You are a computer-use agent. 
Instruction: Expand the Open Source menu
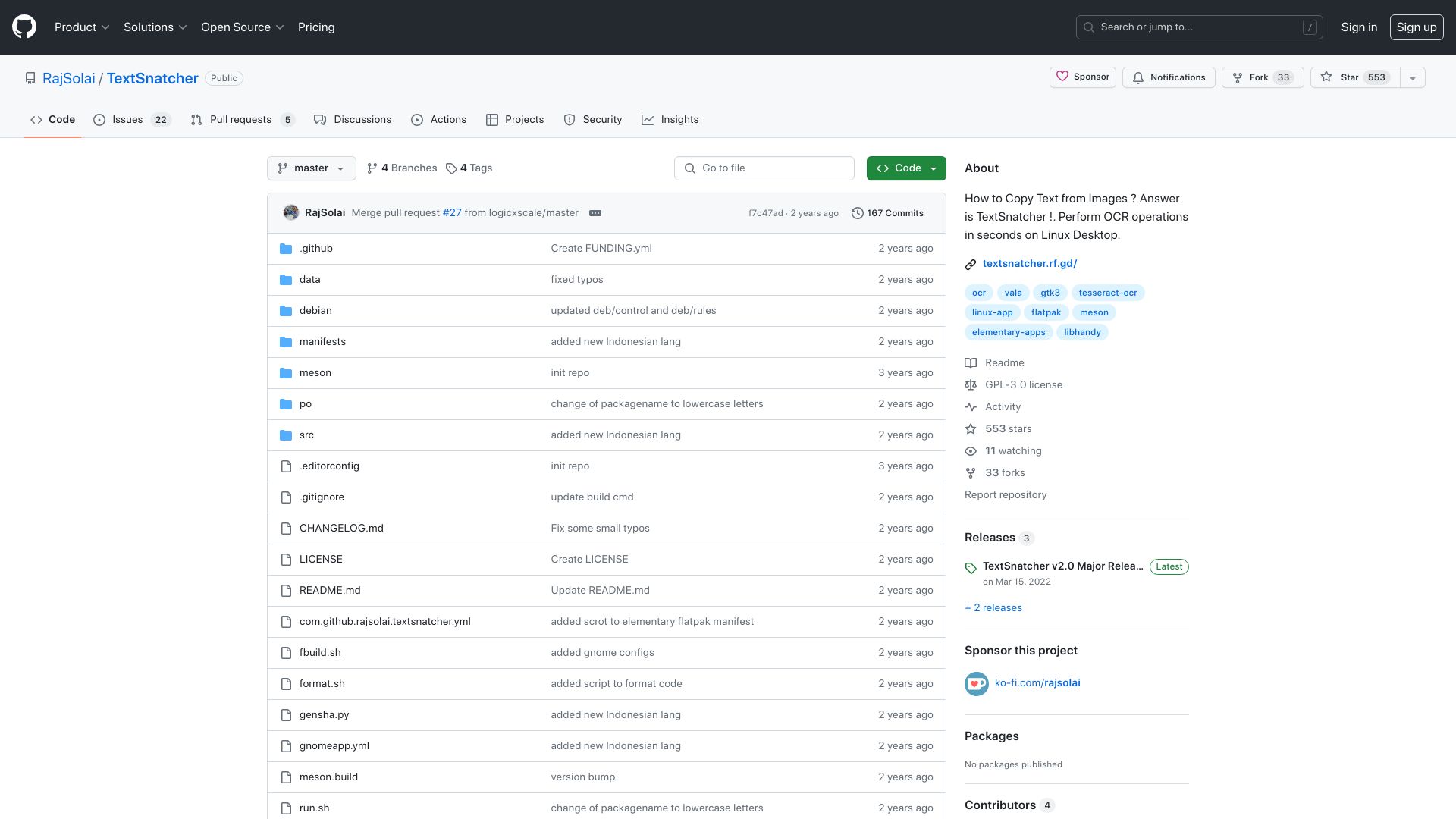pyautogui.click(x=242, y=27)
